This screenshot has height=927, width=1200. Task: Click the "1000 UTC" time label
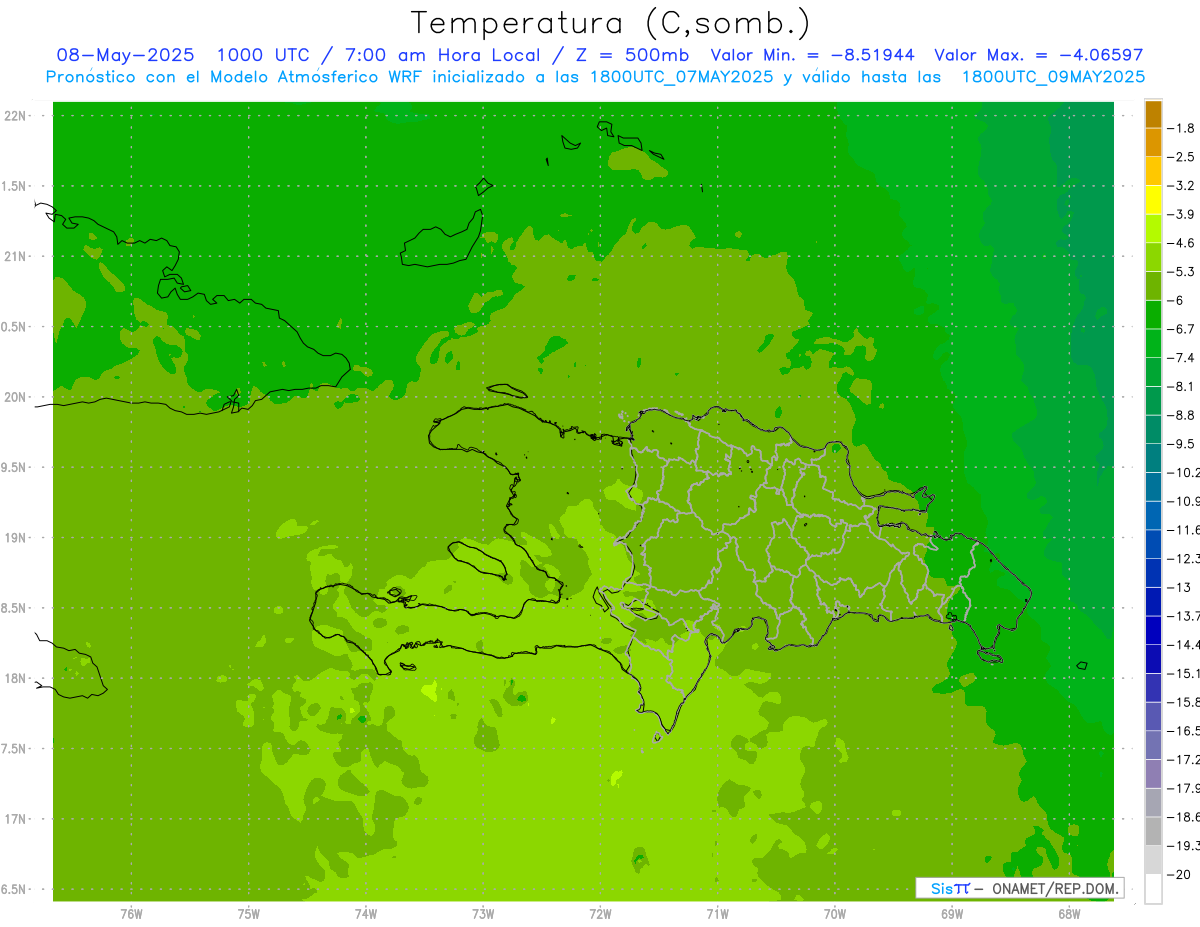[263, 56]
